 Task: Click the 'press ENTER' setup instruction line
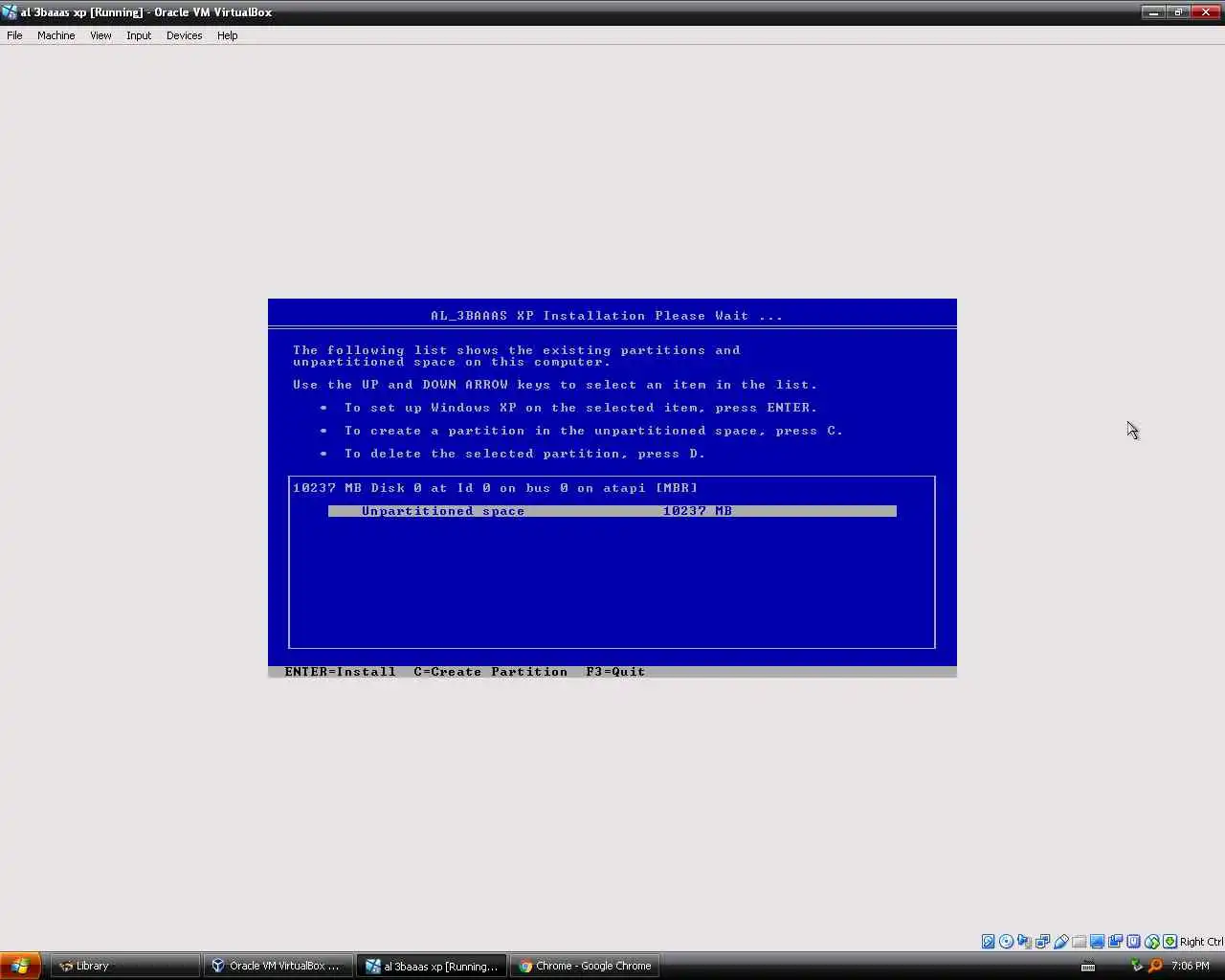(x=580, y=408)
